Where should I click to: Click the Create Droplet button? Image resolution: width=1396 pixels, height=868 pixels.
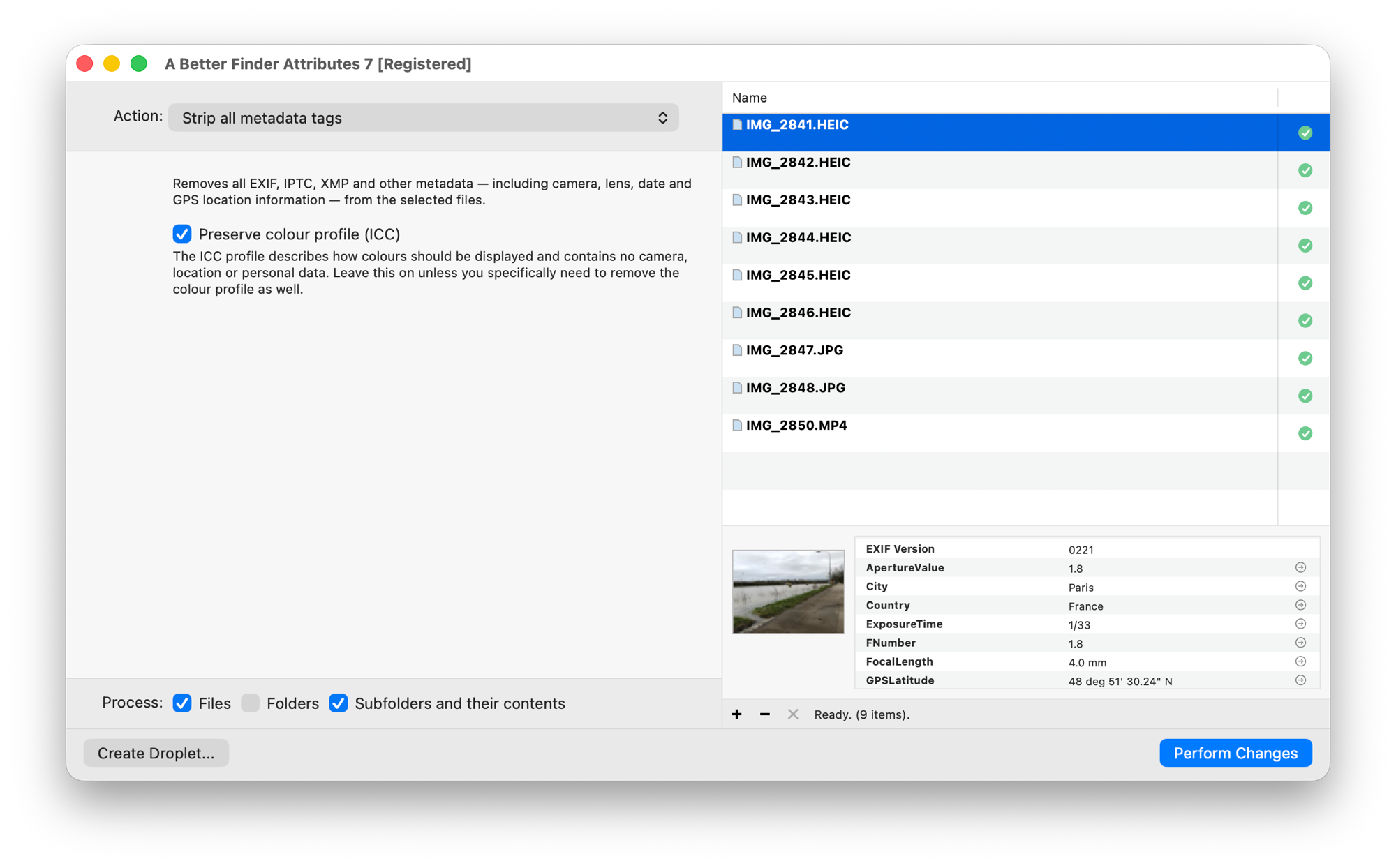(x=156, y=753)
